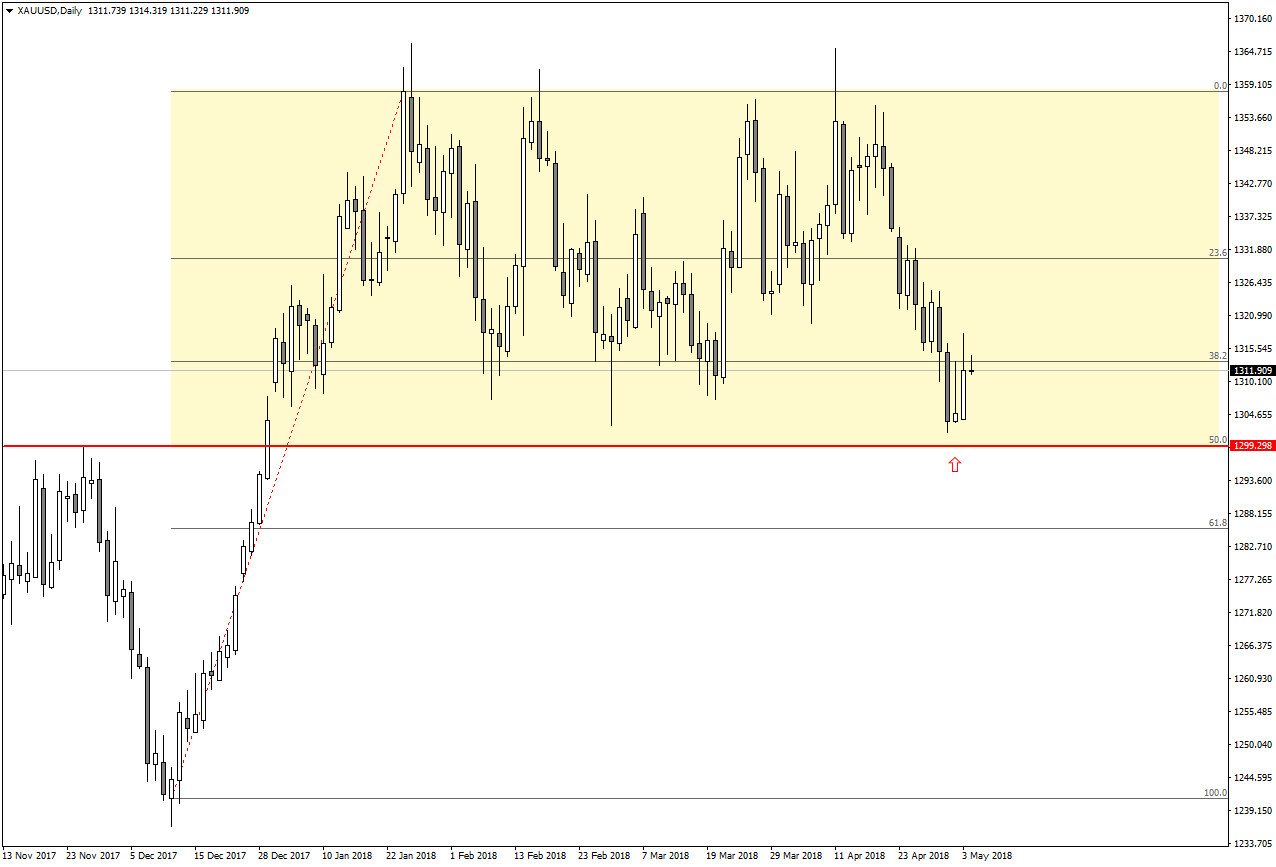This screenshot has width=1276, height=867.
Task: Click the OHLC values starting 1311.739
Action: tap(169, 11)
